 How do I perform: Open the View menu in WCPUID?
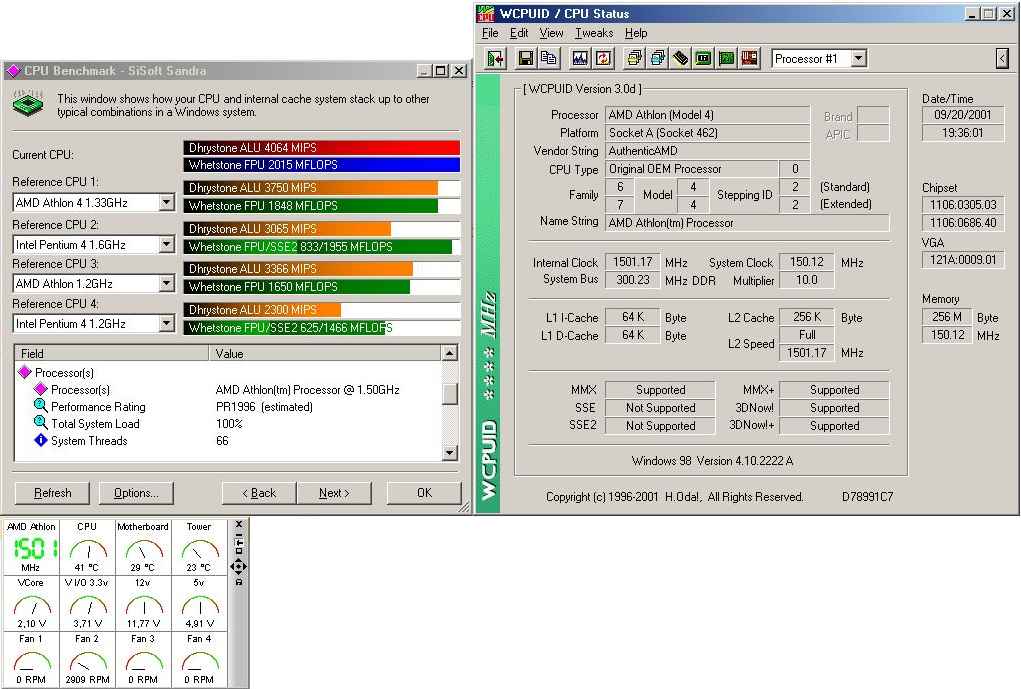(x=551, y=33)
